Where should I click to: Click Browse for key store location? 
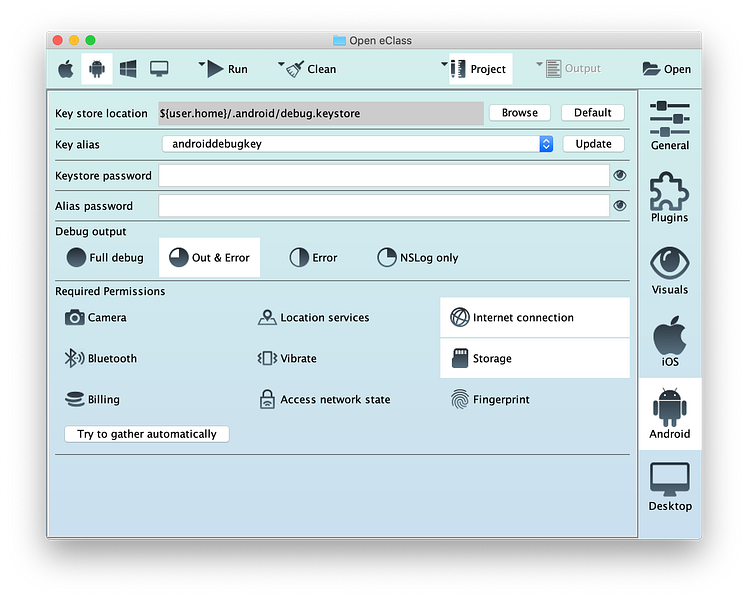[519, 113]
